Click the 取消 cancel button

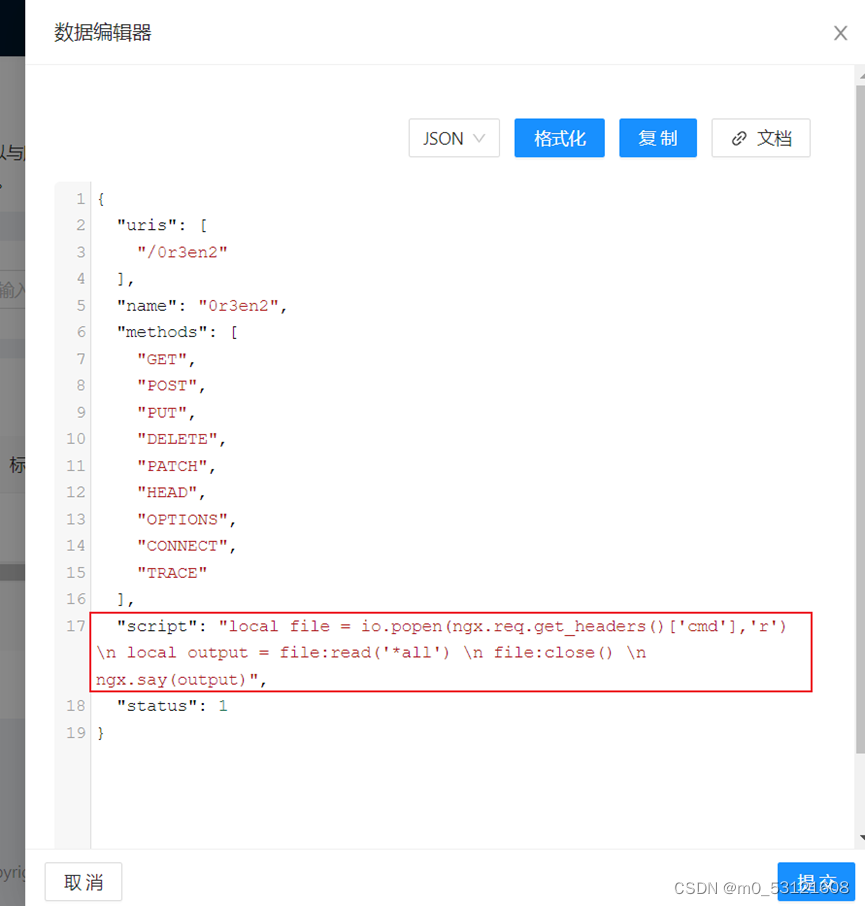[x=83, y=882]
